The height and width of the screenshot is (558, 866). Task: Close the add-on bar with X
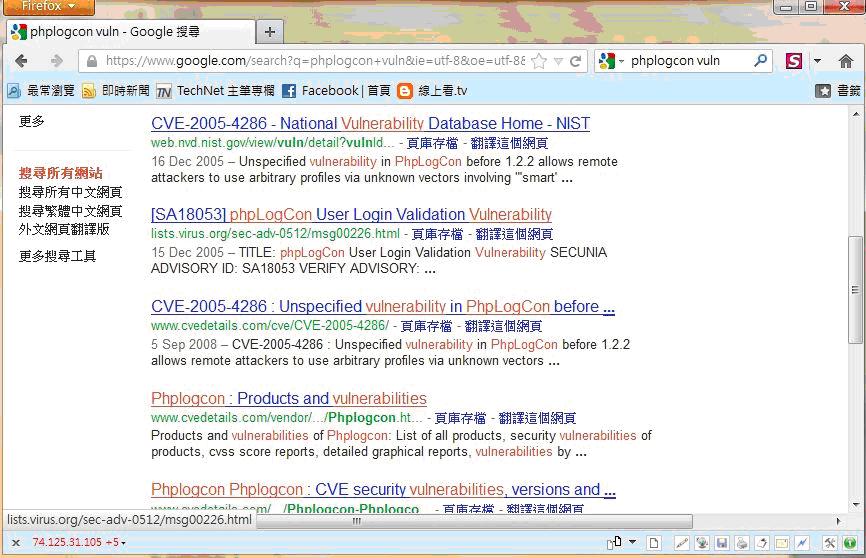pos(16,543)
